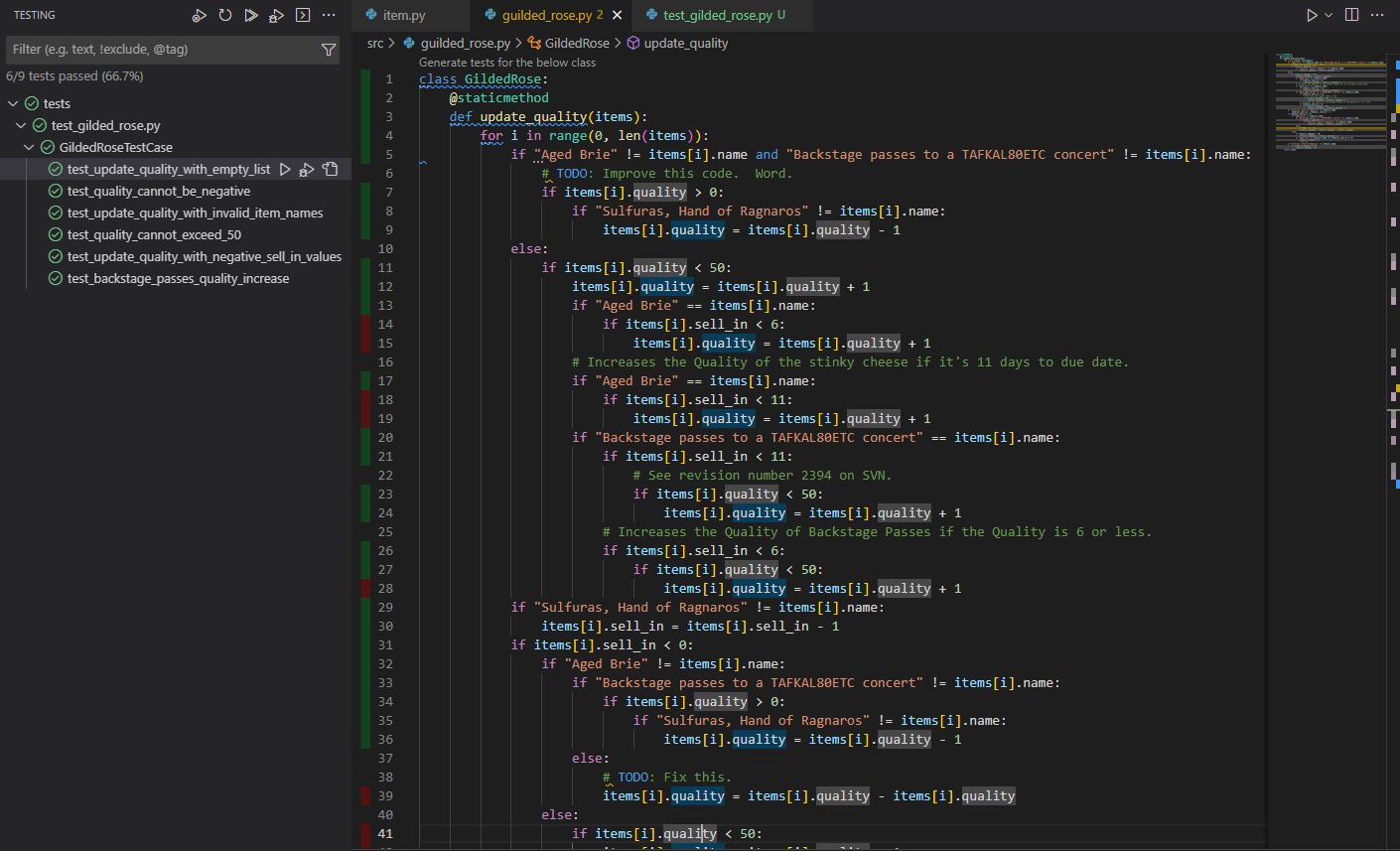The image size is (1400, 851).
Task: Click 'See revision number 2394 on SVN' comment
Action: 763,475
